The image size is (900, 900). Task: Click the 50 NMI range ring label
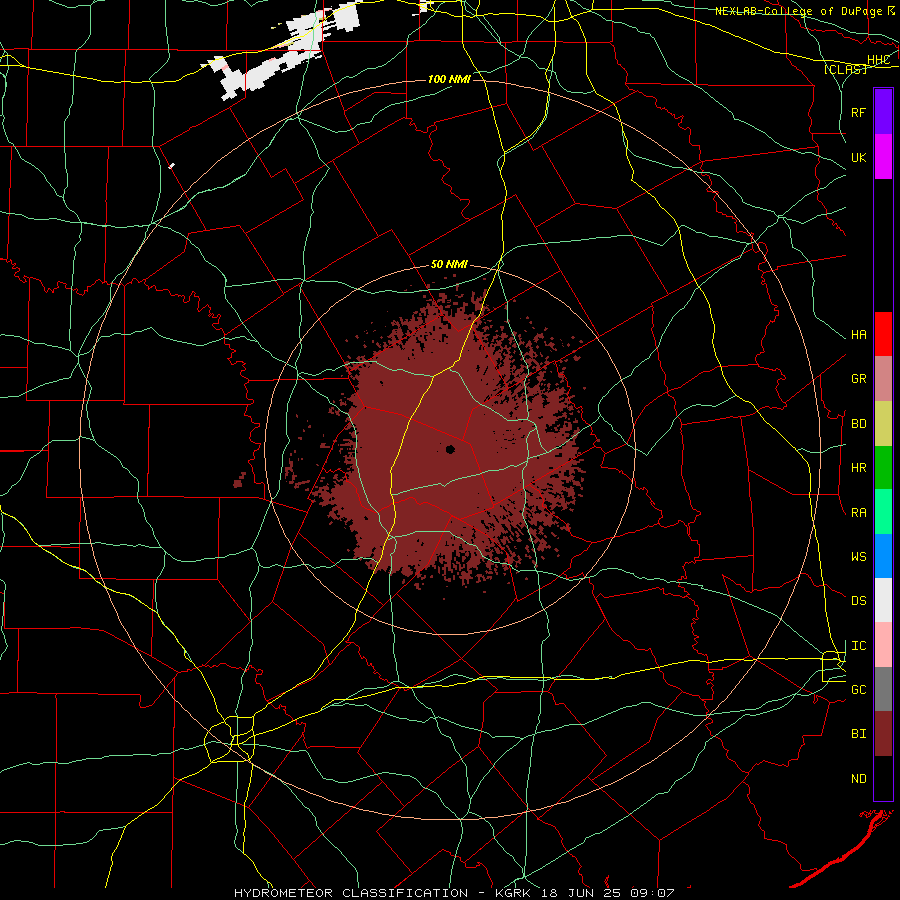coord(449,264)
